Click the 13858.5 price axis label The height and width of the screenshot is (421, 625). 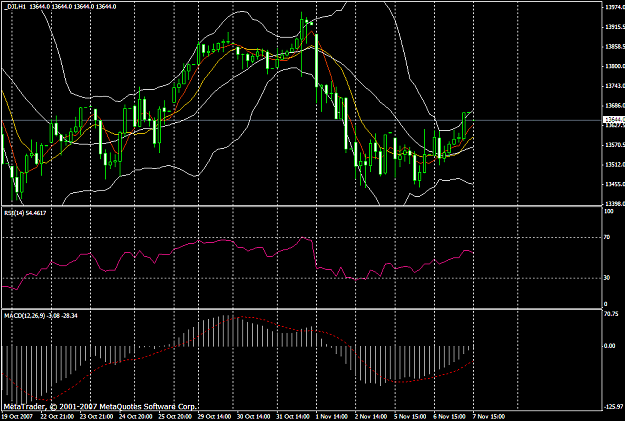615,47
